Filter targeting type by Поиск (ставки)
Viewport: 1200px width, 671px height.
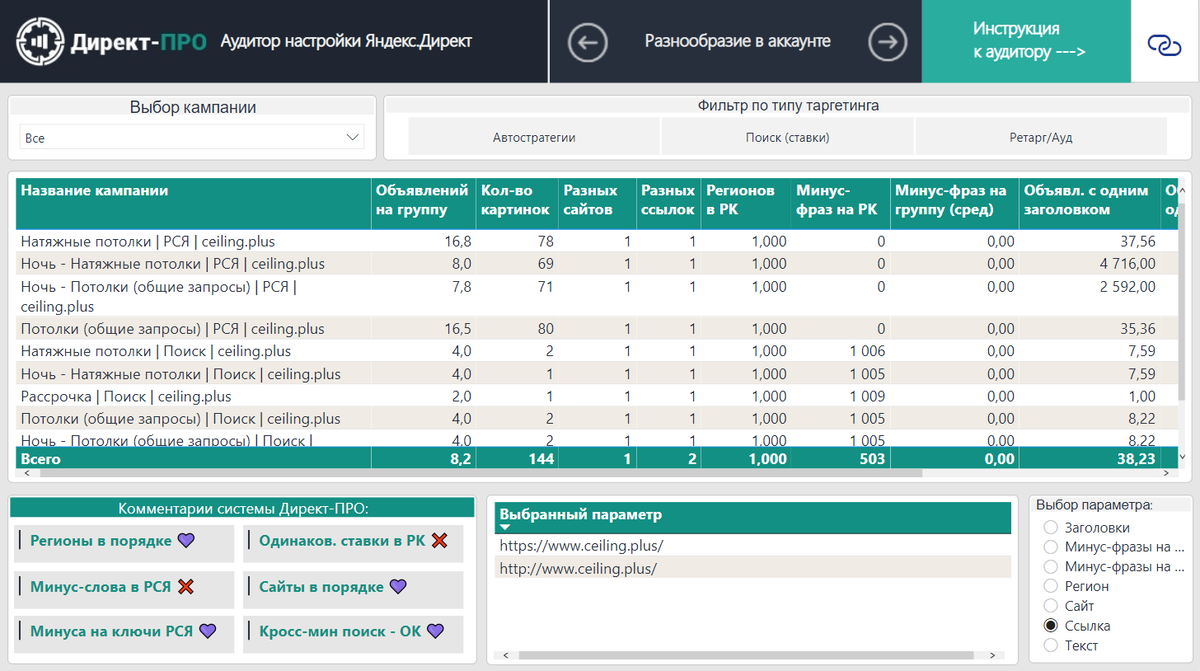[788, 137]
